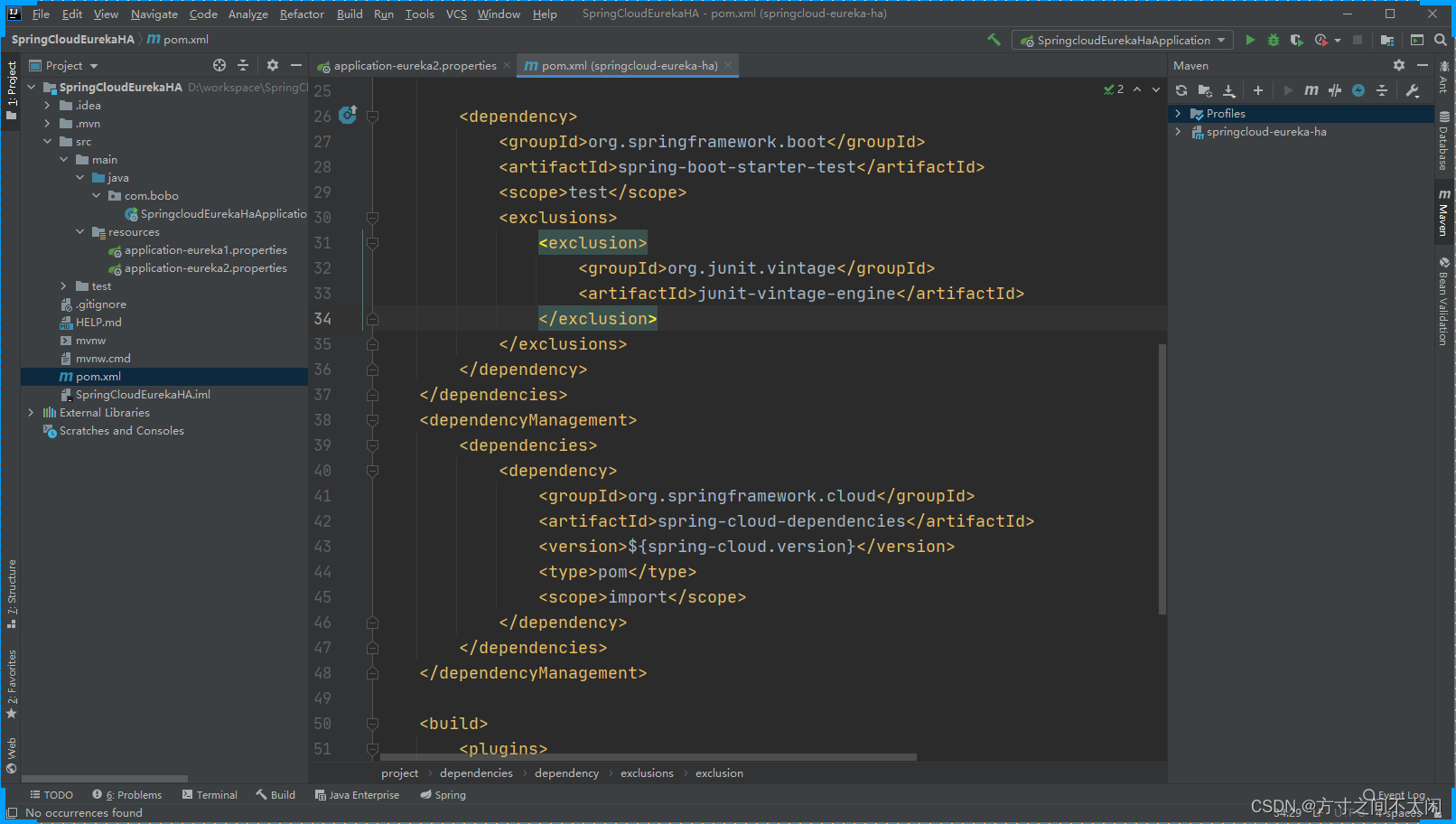Image resolution: width=1456 pixels, height=824 pixels.
Task: Click the editor vertical scrollbar
Action: pos(1162,479)
